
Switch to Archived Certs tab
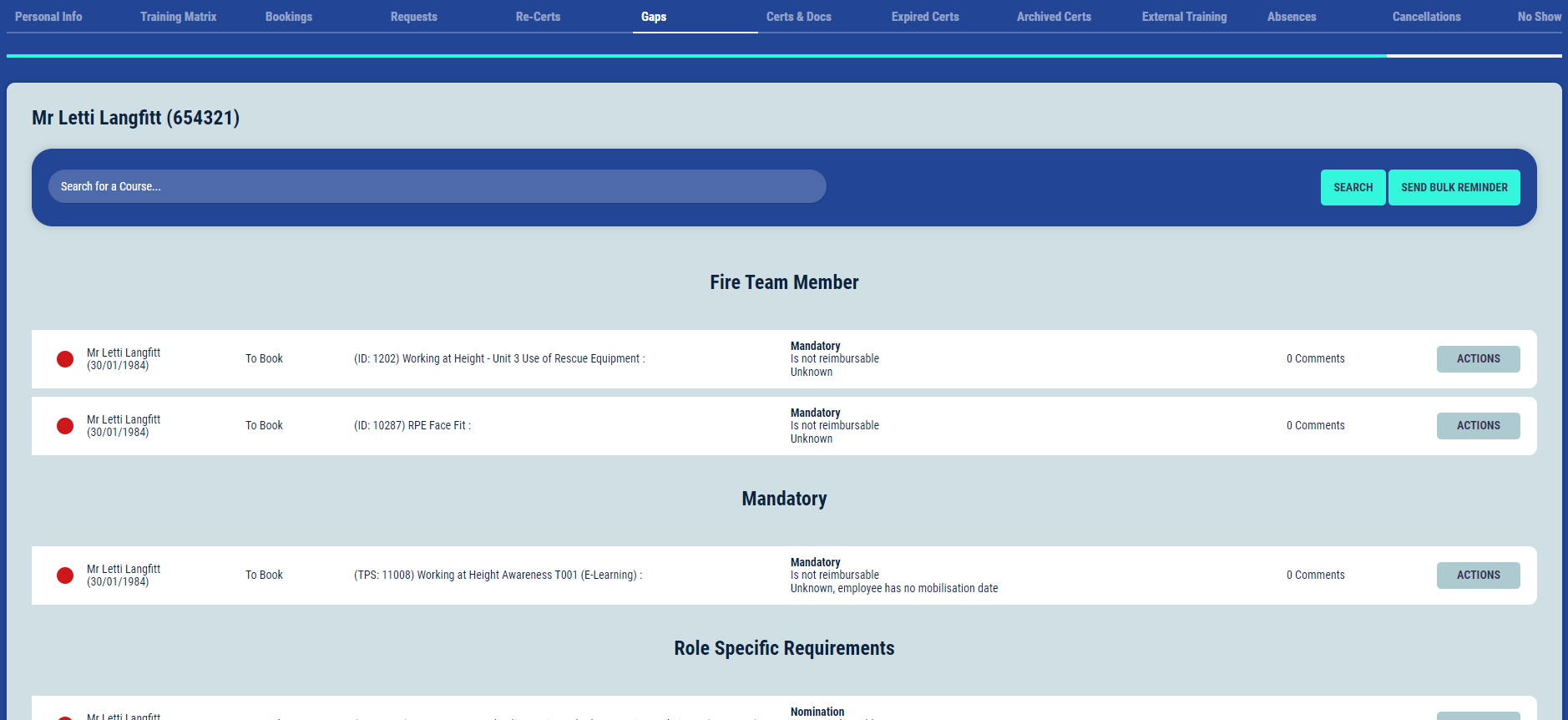pyautogui.click(x=1054, y=17)
